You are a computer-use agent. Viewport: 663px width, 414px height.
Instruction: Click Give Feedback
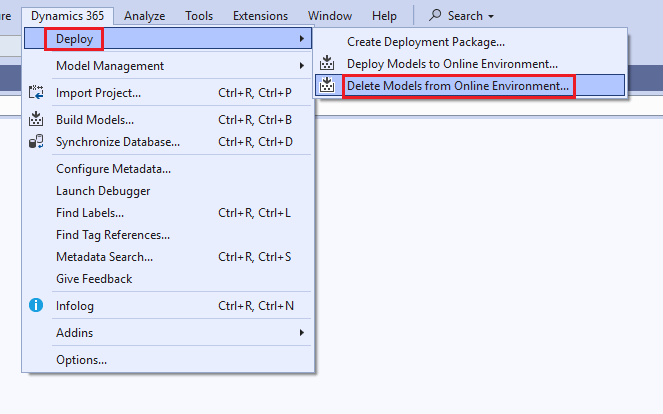(x=94, y=279)
